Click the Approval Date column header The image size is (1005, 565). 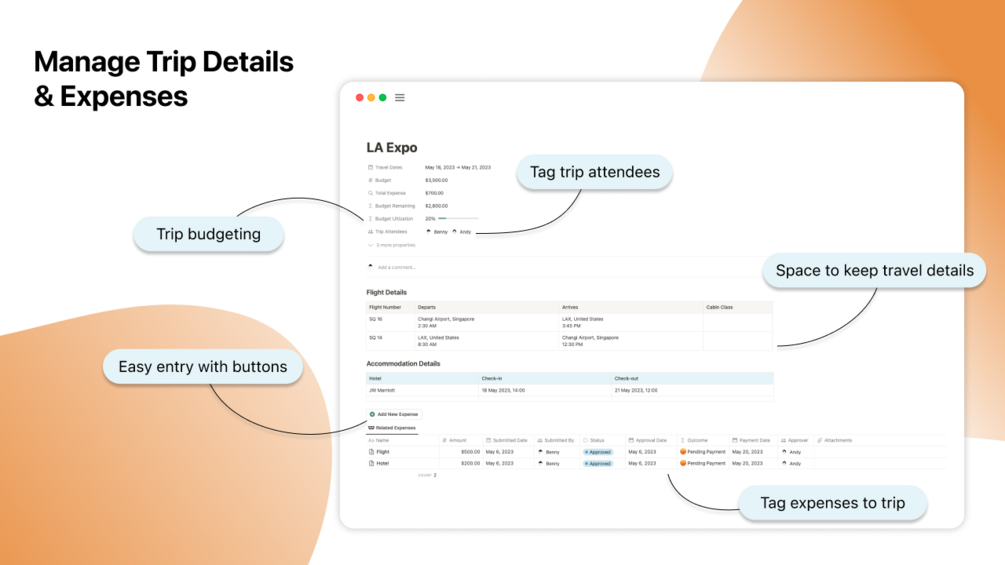click(647, 440)
